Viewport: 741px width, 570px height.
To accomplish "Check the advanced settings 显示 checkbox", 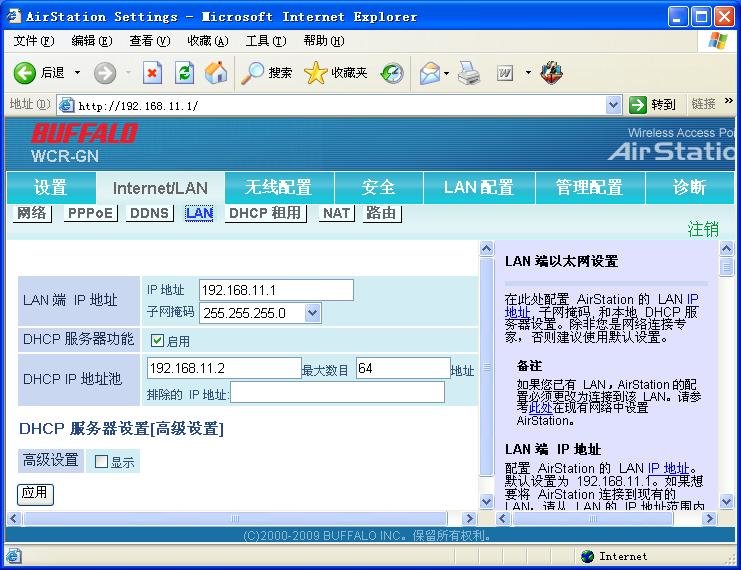I will [101, 462].
